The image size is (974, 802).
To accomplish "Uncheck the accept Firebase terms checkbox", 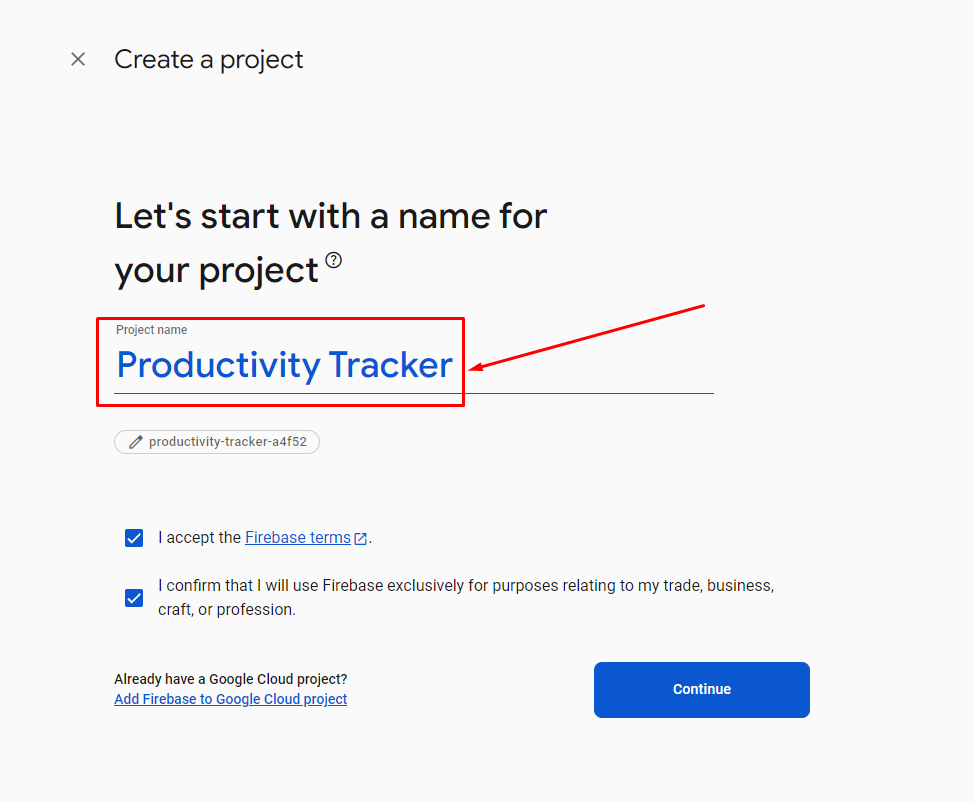I will pyautogui.click(x=134, y=538).
